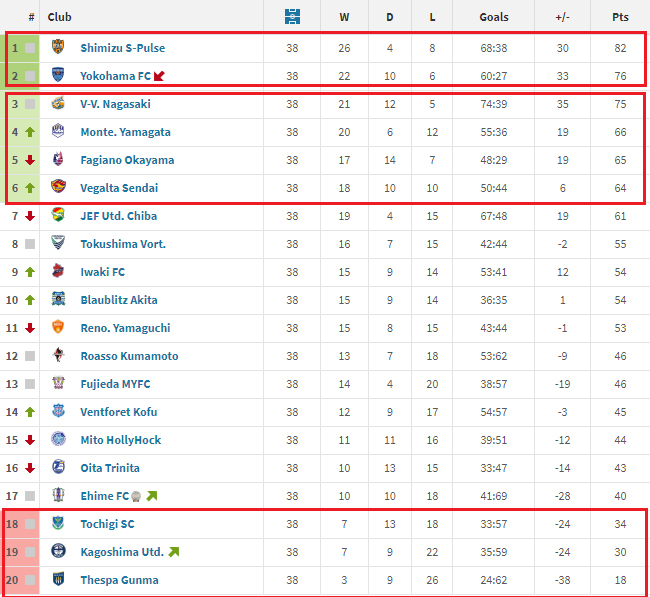This screenshot has width=650, height=597.
Task: Open the Tochigi SC club link
Action: coord(107,524)
